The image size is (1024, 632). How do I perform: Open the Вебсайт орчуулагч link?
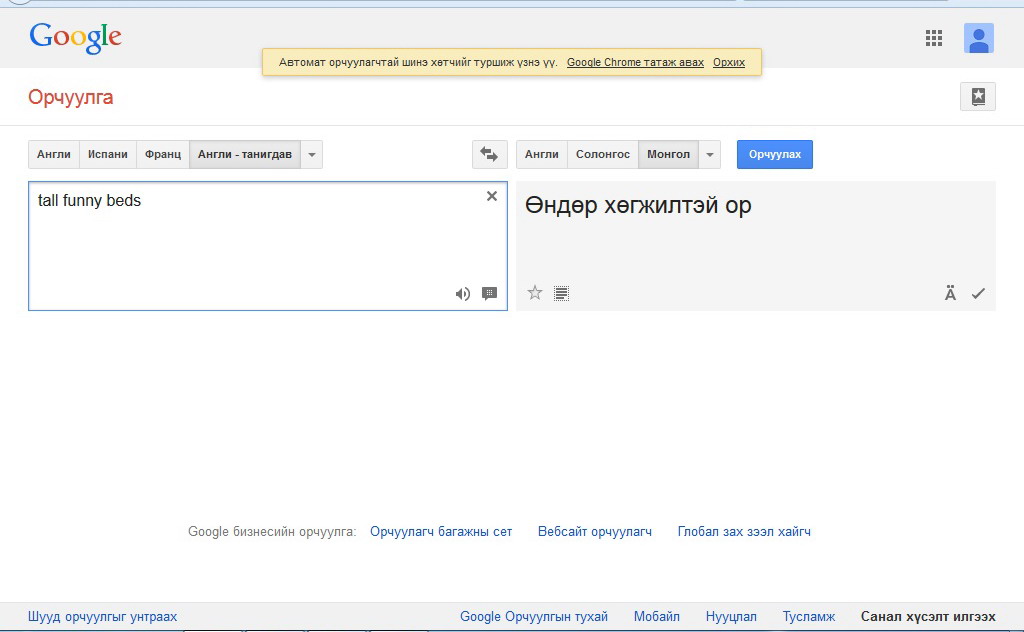pyautogui.click(x=594, y=532)
